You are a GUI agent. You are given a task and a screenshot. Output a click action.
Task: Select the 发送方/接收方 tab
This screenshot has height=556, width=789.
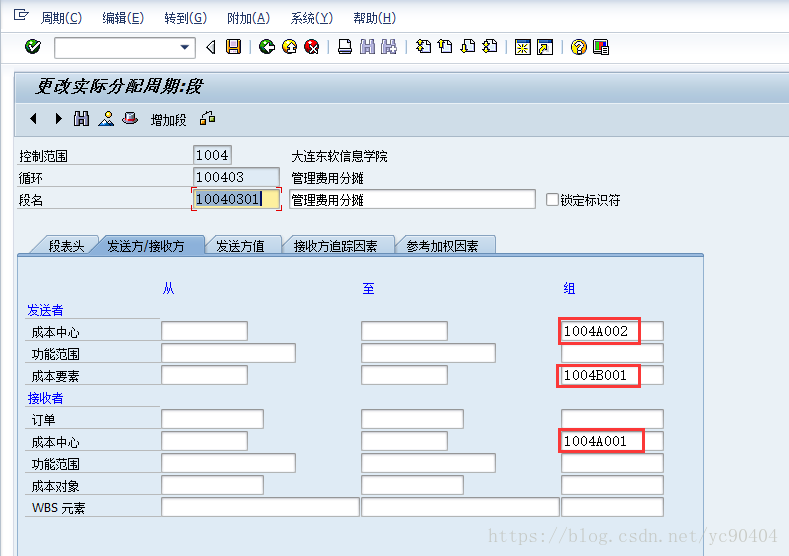click(x=146, y=246)
